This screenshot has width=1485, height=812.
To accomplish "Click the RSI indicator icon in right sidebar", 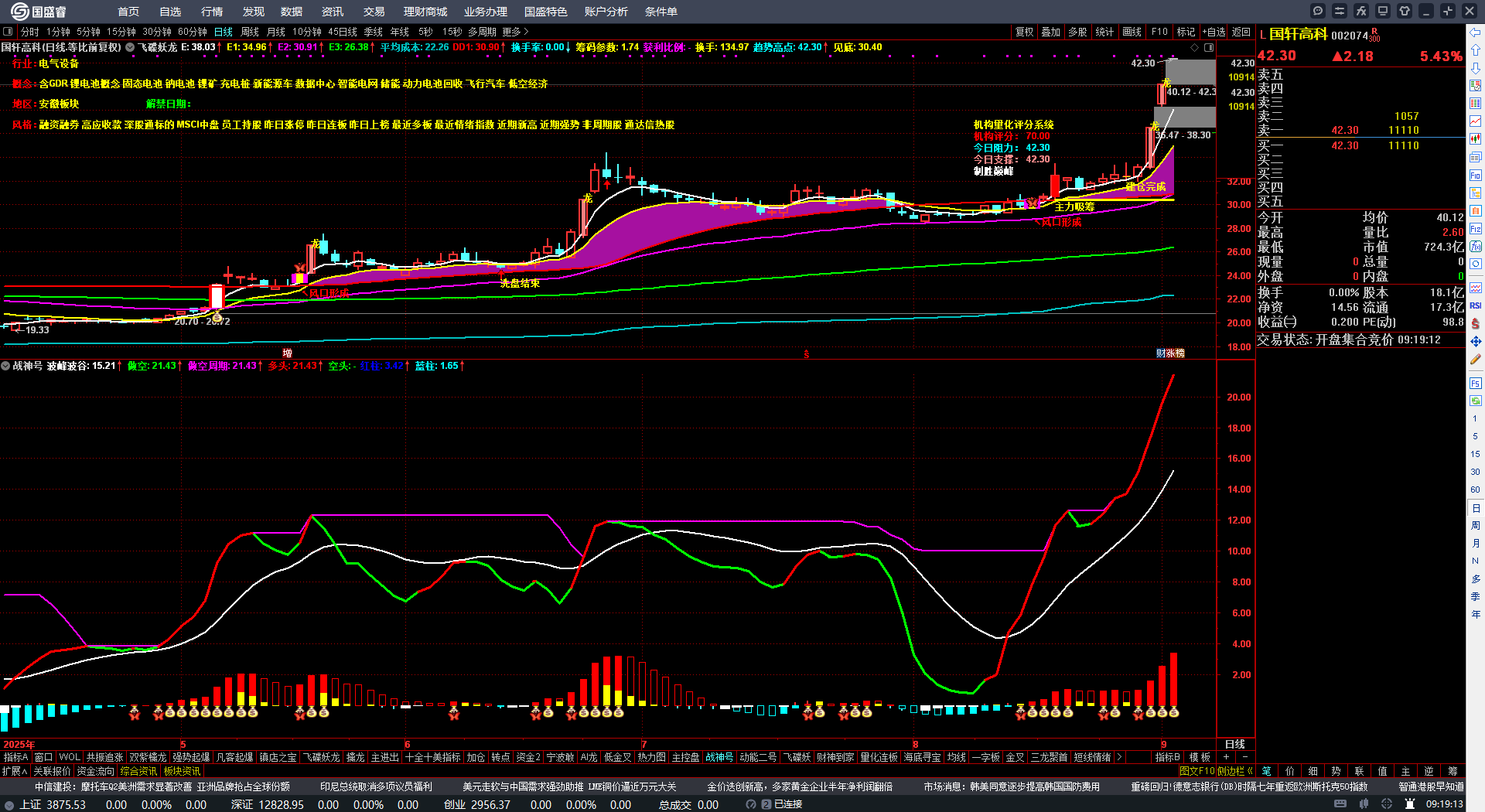I will [x=1476, y=305].
